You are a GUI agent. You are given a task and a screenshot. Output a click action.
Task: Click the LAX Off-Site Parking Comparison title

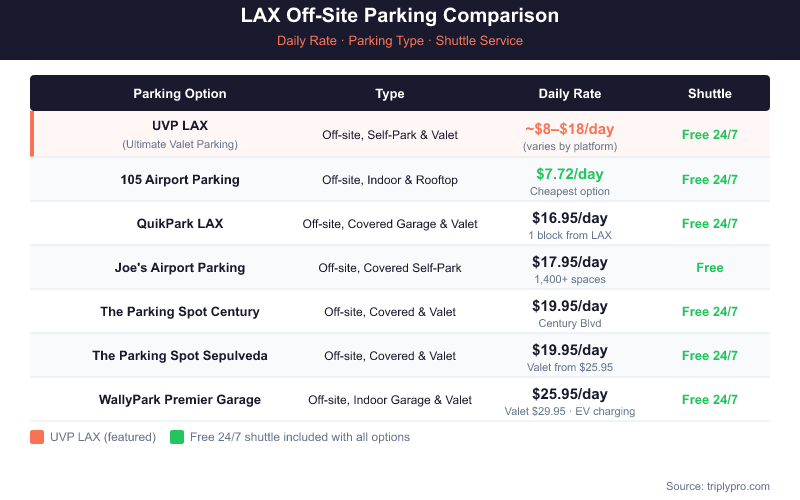(400, 16)
